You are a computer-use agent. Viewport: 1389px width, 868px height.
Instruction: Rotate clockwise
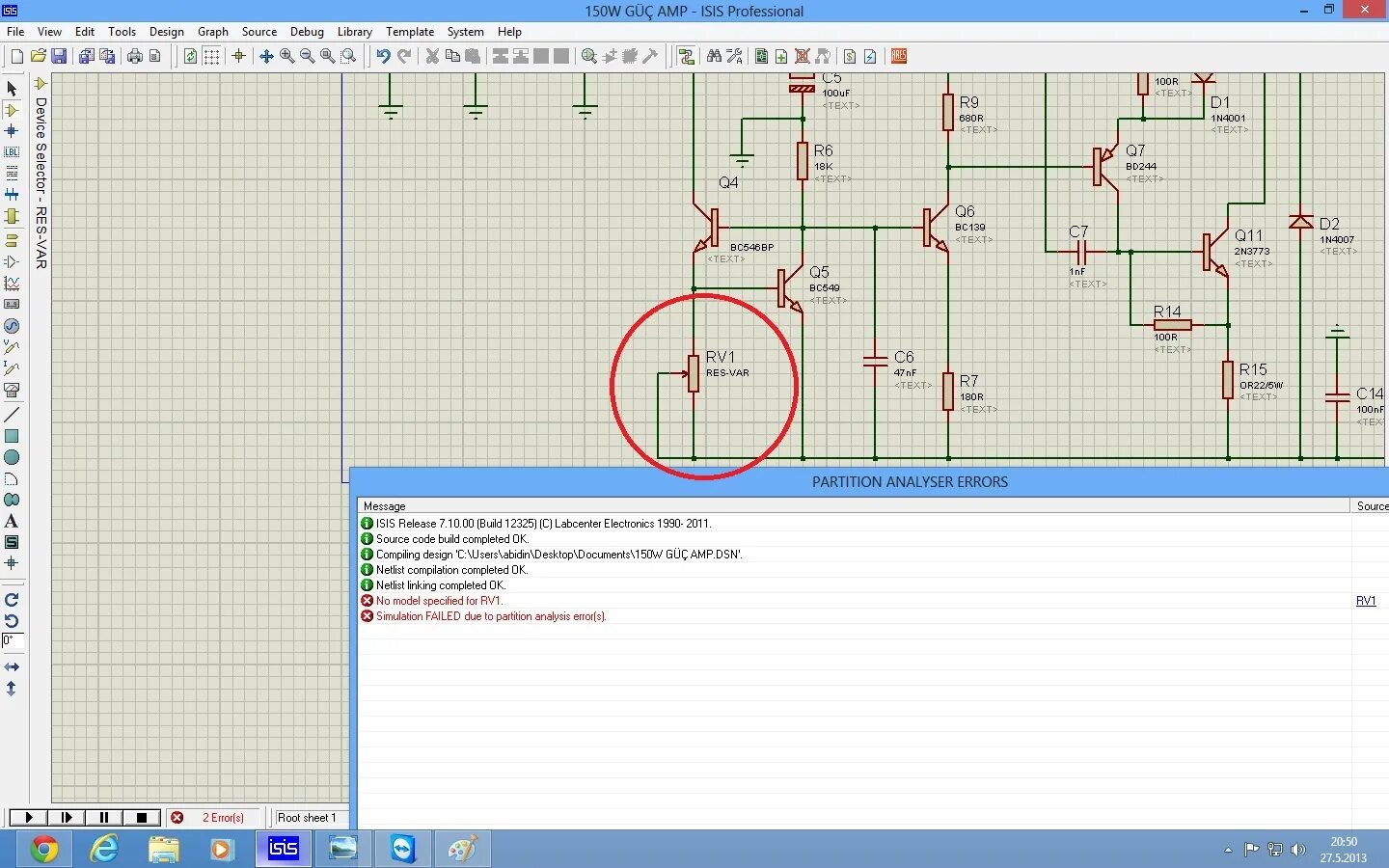(x=12, y=600)
